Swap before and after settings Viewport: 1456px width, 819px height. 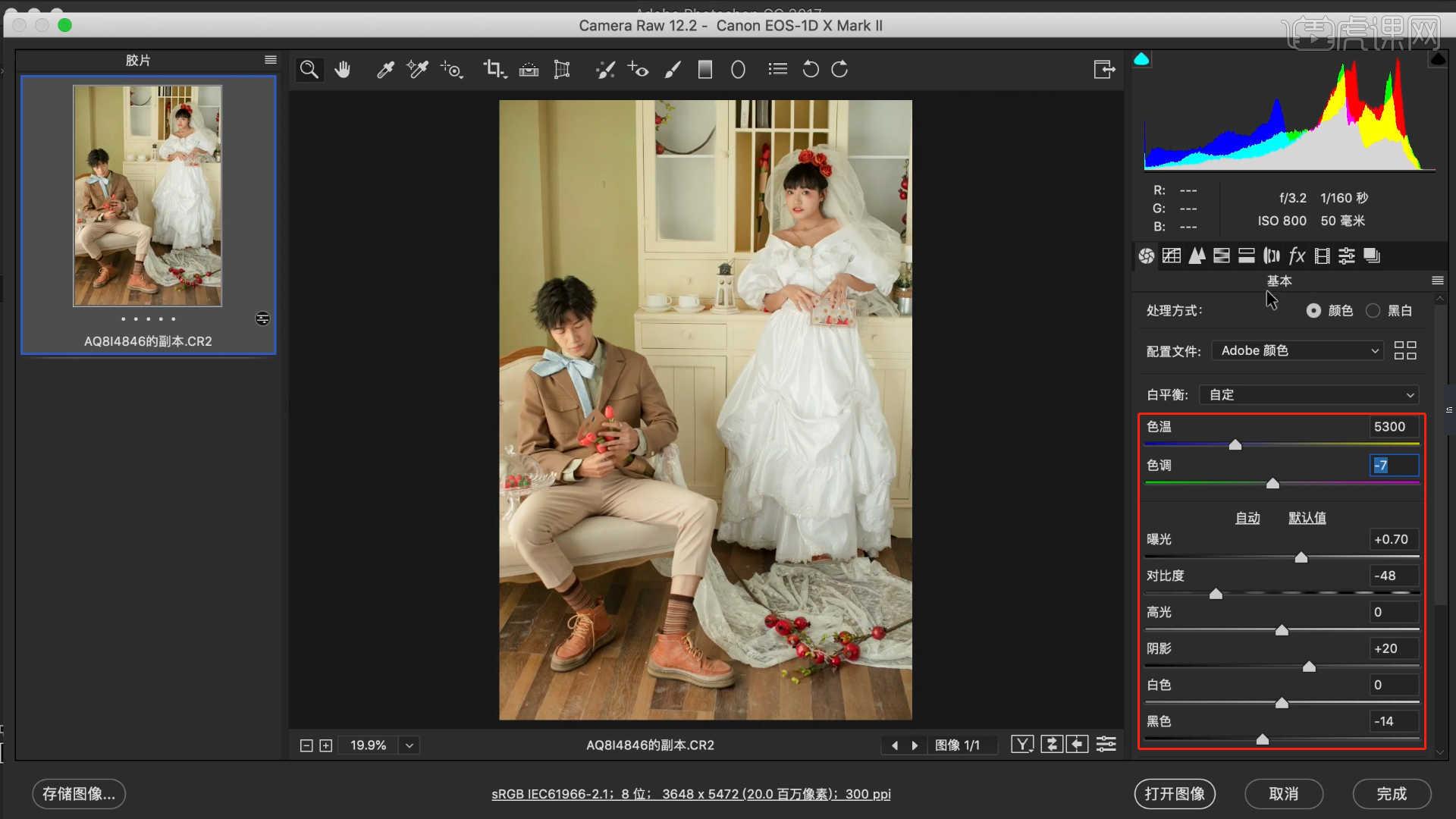pyautogui.click(x=1051, y=745)
